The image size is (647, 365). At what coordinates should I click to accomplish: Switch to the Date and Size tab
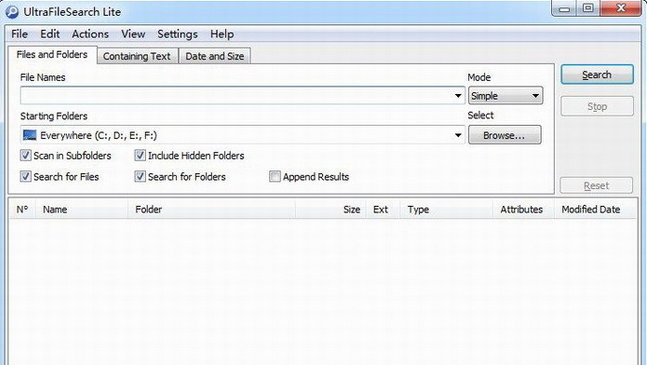[x=215, y=56]
